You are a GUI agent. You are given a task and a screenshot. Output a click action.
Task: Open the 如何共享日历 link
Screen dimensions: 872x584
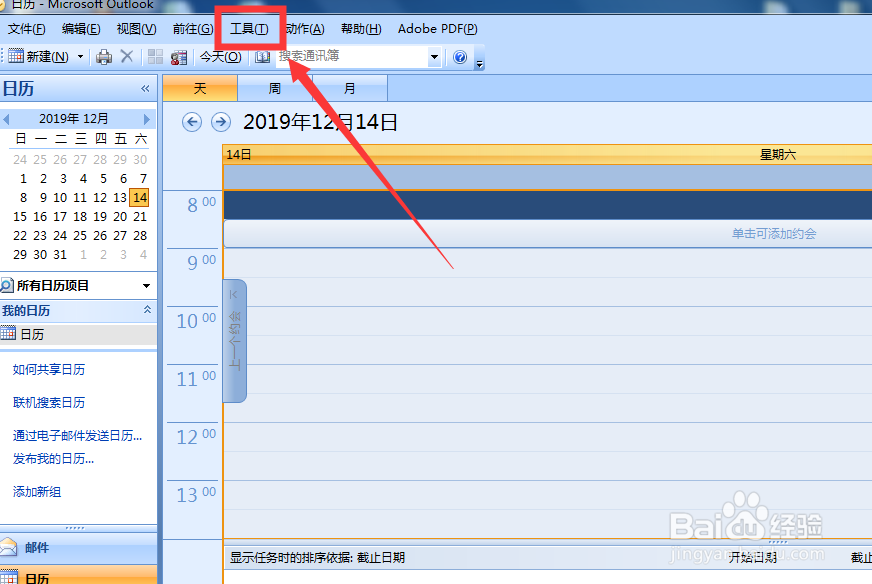coord(49,369)
